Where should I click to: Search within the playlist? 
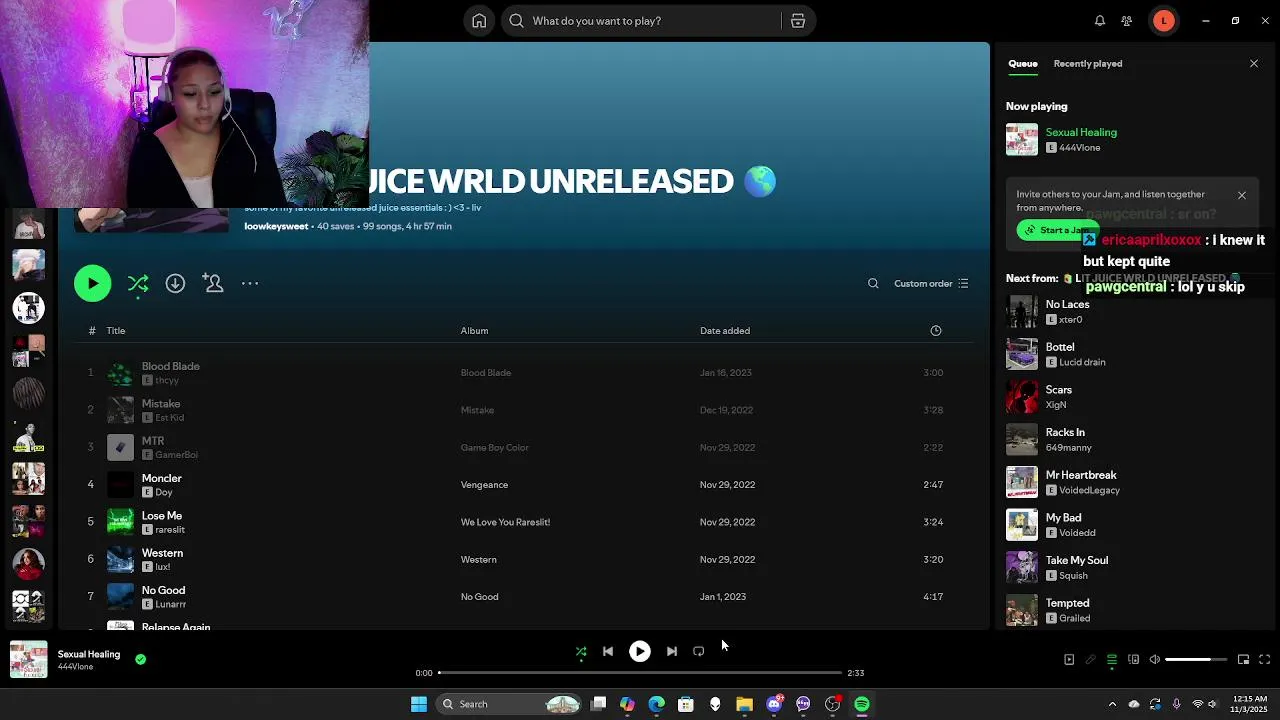click(x=873, y=284)
